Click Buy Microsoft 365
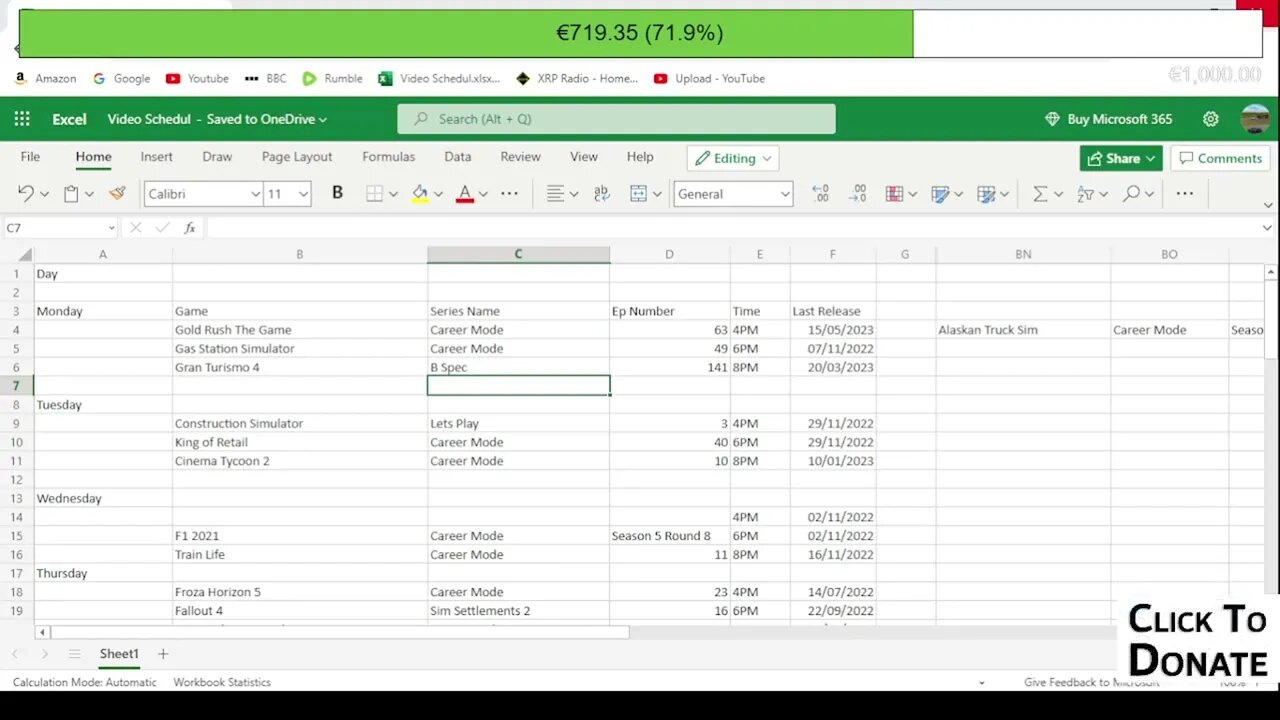The image size is (1280, 720). 1108,119
